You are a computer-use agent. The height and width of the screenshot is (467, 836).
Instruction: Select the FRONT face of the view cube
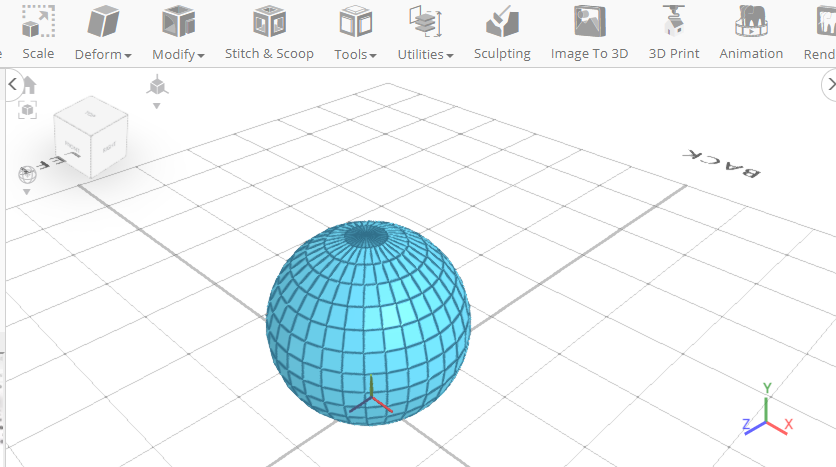pyautogui.click(x=73, y=146)
